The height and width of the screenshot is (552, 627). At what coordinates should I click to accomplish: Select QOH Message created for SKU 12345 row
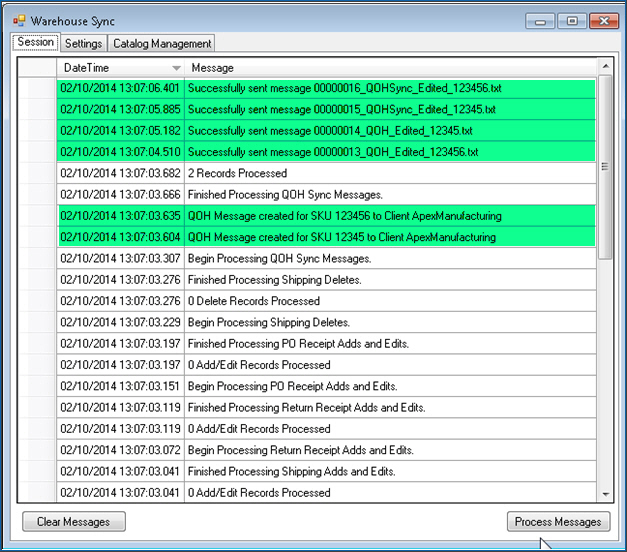[x=390, y=237]
